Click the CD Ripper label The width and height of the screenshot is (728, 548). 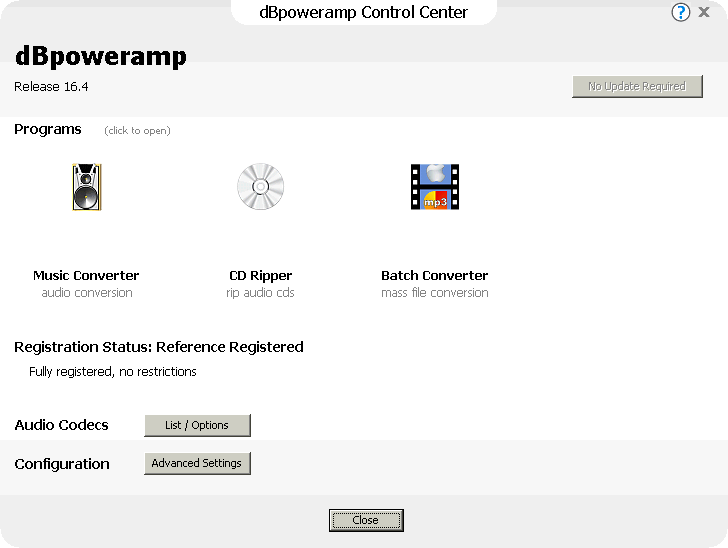point(260,275)
